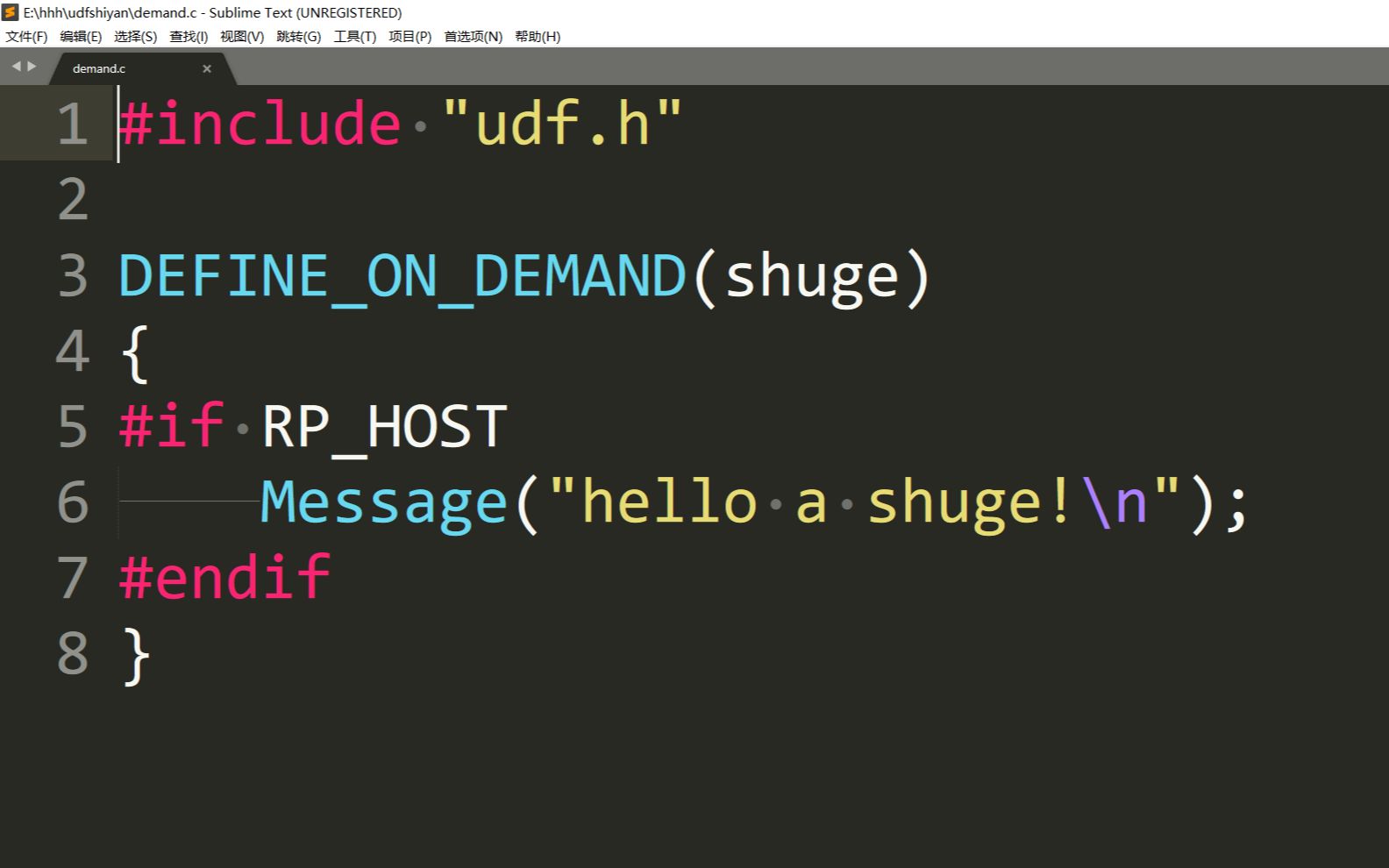This screenshot has width=1389, height=868.
Task: Click line number 1 in gutter
Action: pyautogui.click(x=72, y=124)
